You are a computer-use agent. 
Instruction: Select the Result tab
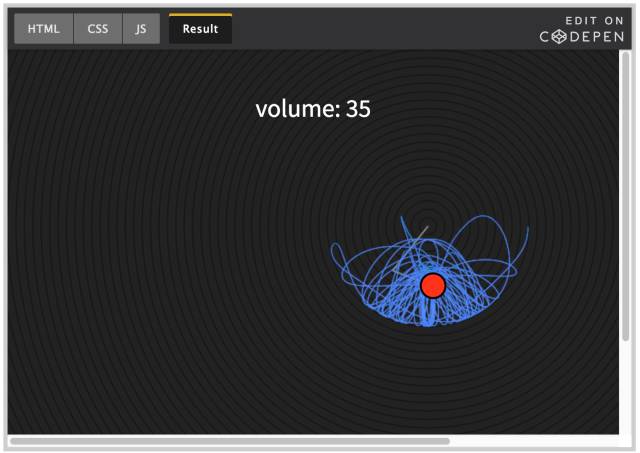coord(200,29)
